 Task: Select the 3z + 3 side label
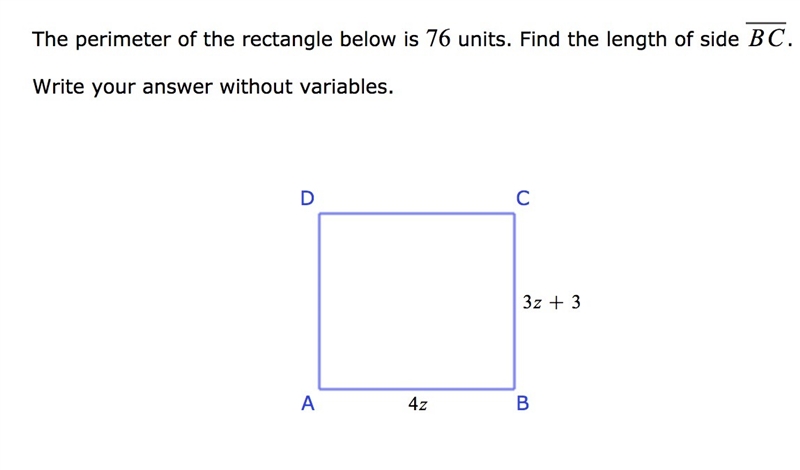[552, 302]
